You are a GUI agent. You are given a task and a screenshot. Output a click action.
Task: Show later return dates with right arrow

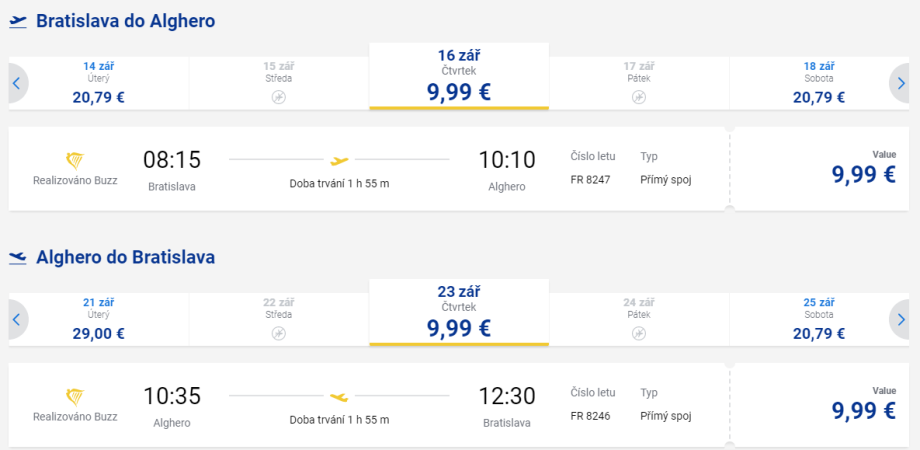click(902, 320)
